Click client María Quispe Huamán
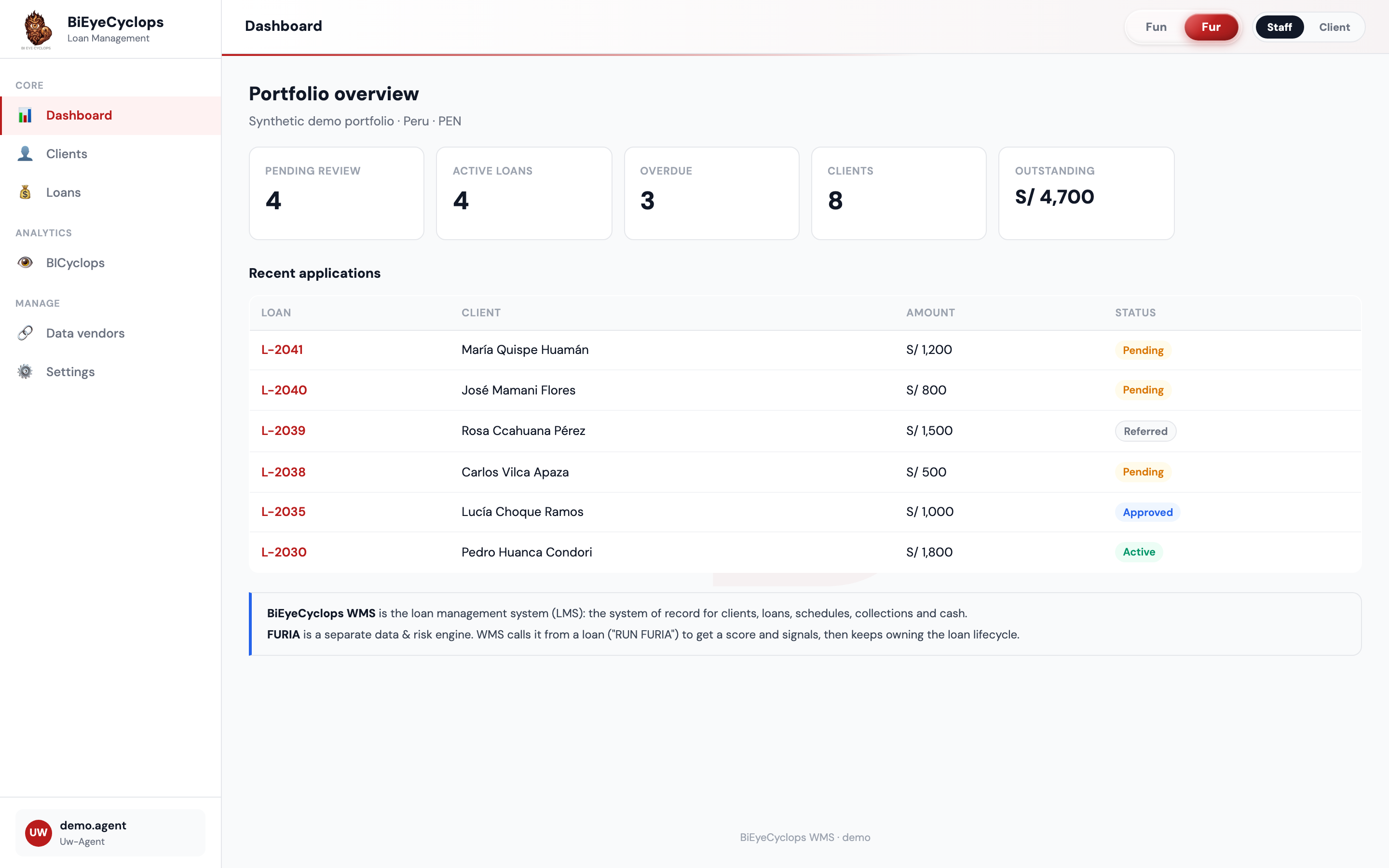1389x868 pixels. click(x=525, y=350)
